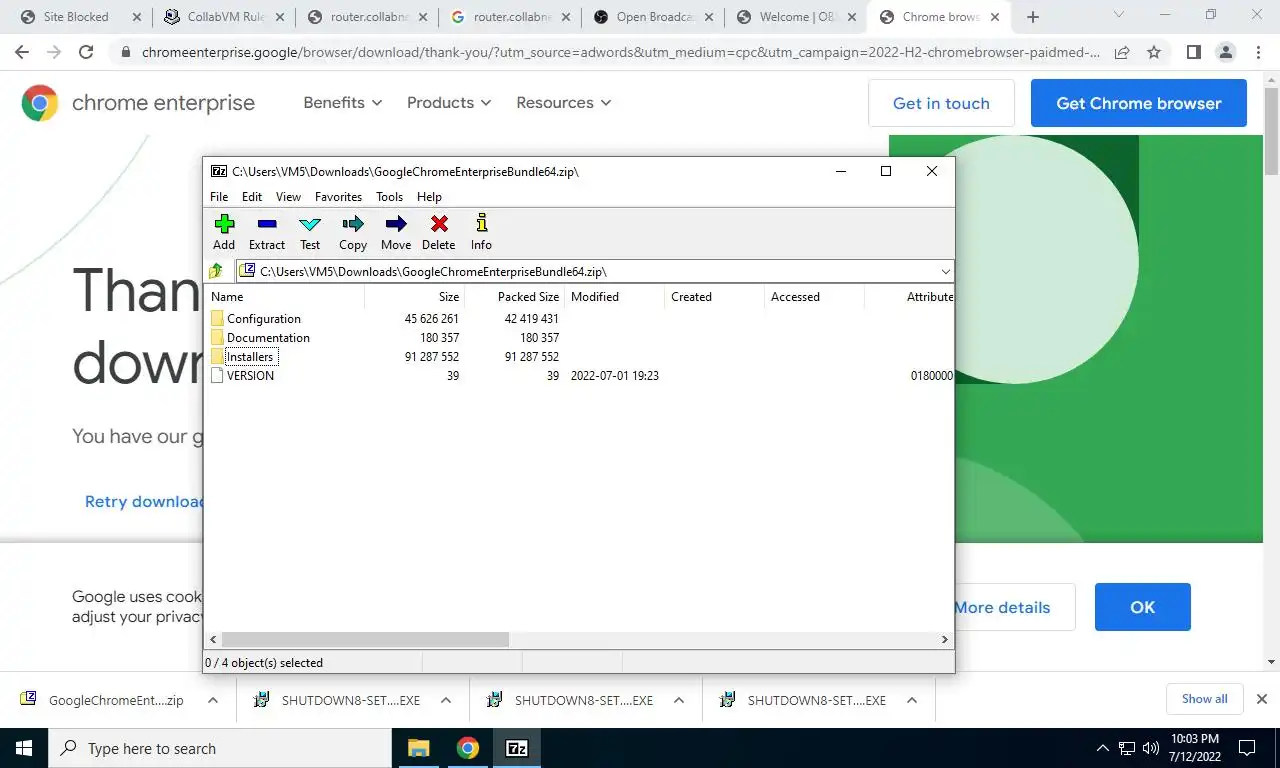Click the chrome enterprise logo
Screen dimensions: 1280x768
tap(138, 103)
